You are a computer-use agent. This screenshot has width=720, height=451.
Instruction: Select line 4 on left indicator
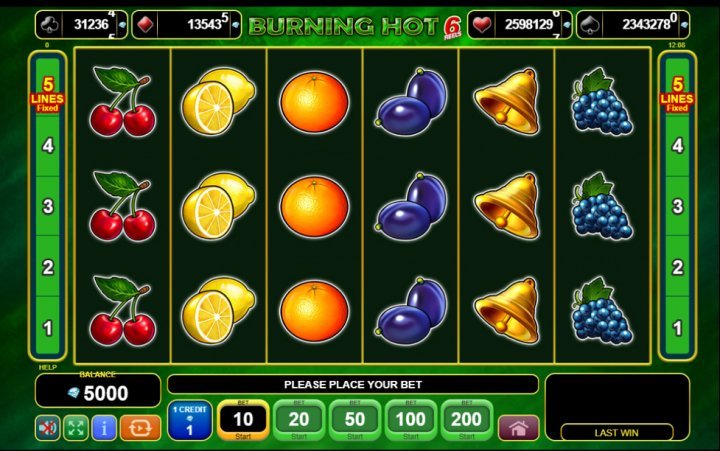pos(48,146)
